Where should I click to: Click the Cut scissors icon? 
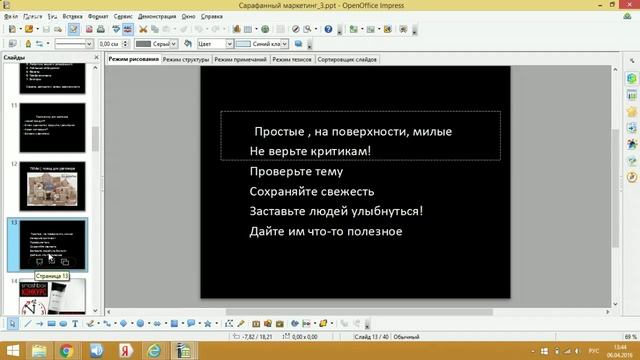[143, 29]
